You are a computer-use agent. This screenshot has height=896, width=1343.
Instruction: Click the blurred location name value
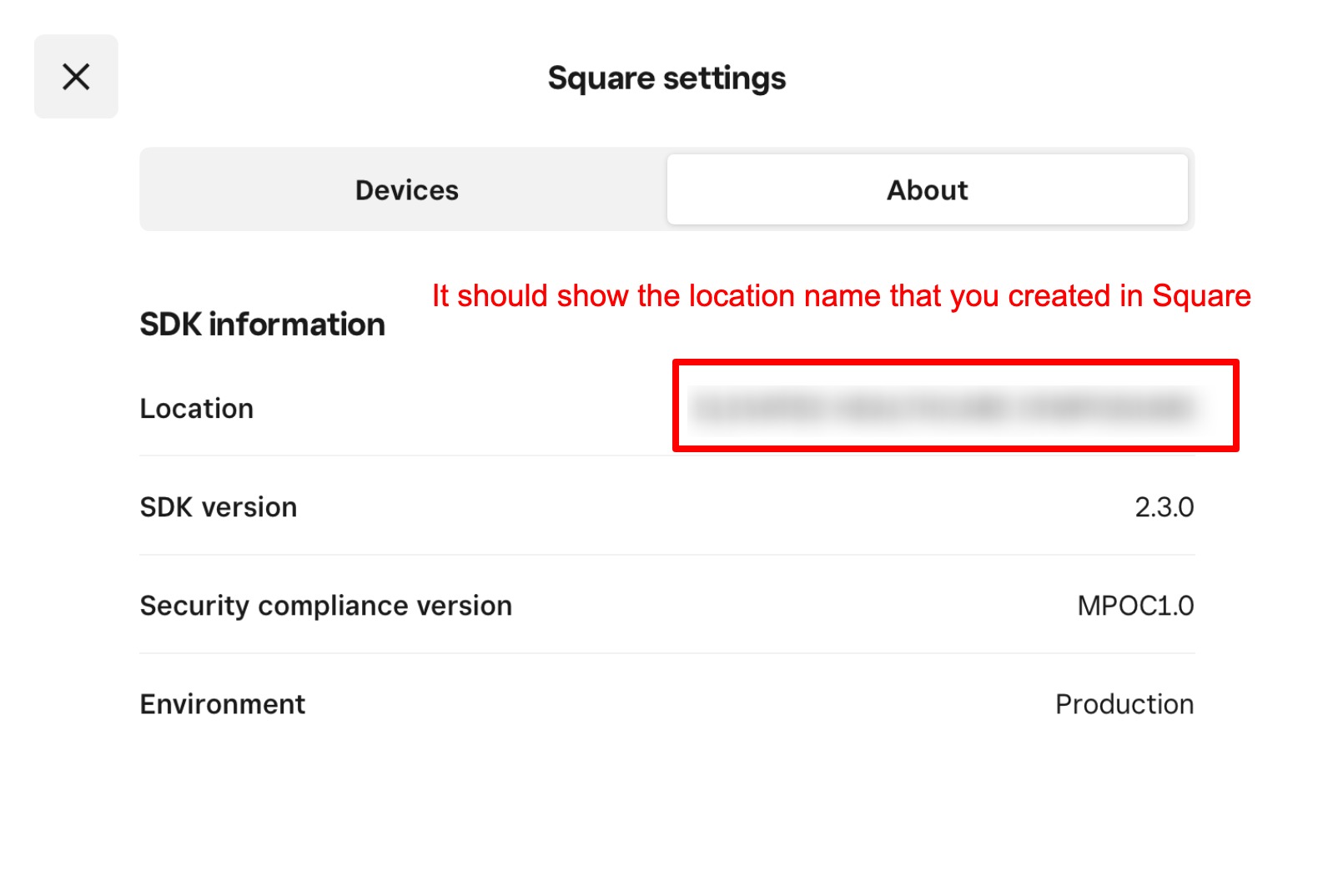click(943, 408)
